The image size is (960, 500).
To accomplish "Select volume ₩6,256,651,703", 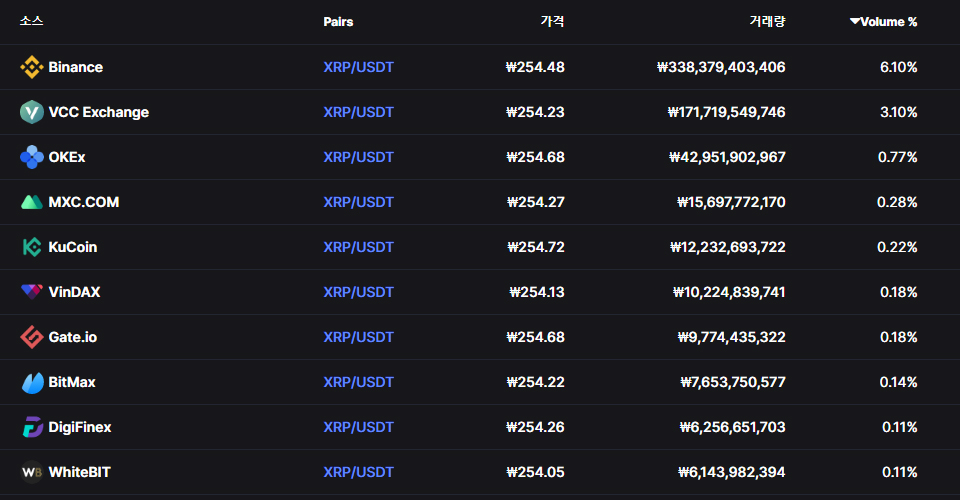I will point(733,427).
